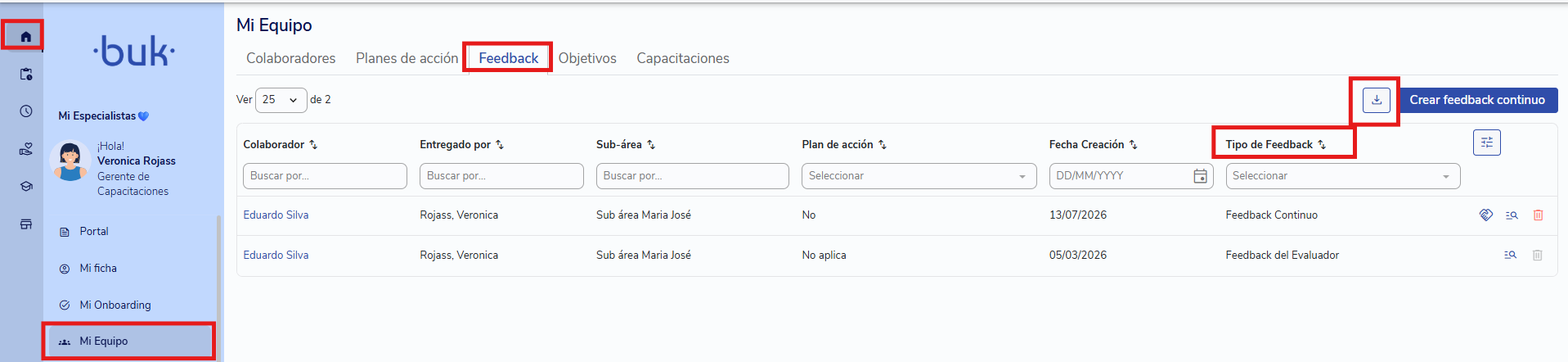Switch to the Capacitaciones tab
The height and width of the screenshot is (362, 1568).
pyautogui.click(x=683, y=58)
